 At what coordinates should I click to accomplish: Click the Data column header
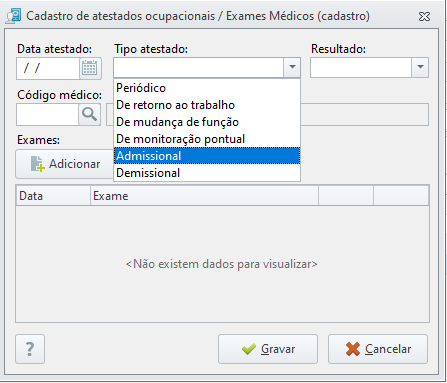53,196
